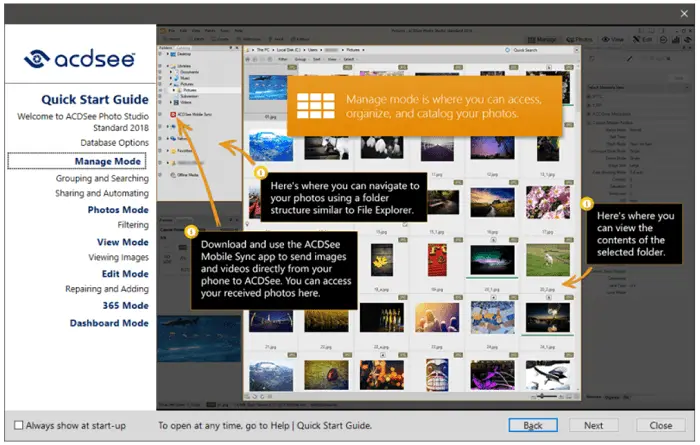The image size is (700, 445).
Task: Open the Welcome to ACDSee Photo Studio page
Action: coord(83,122)
